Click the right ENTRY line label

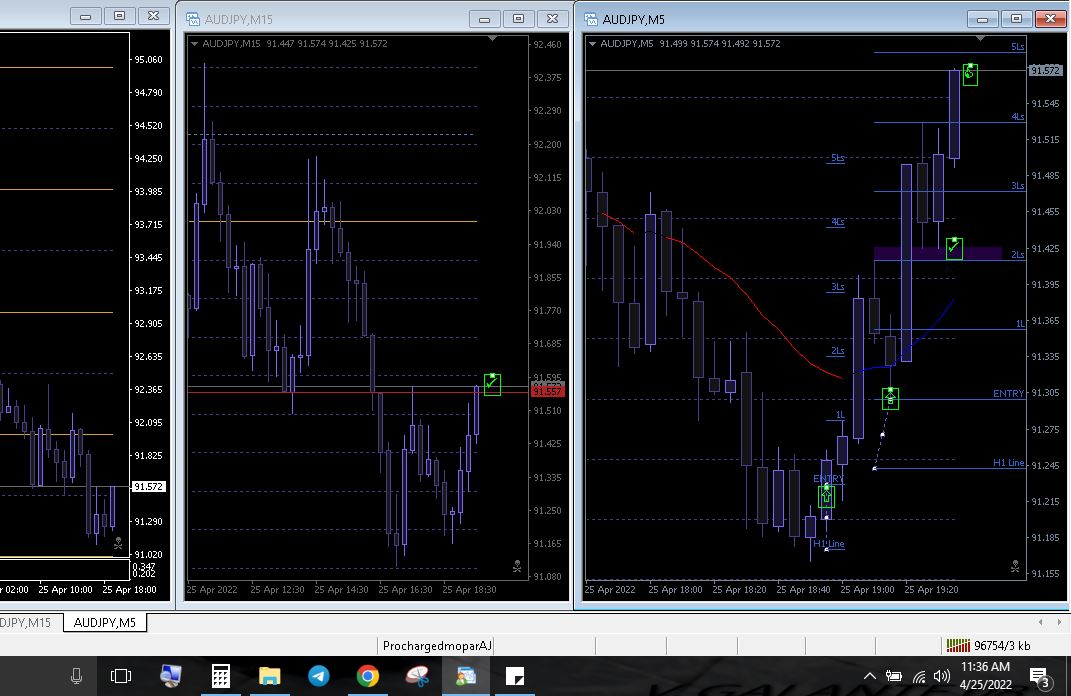click(x=1009, y=393)
